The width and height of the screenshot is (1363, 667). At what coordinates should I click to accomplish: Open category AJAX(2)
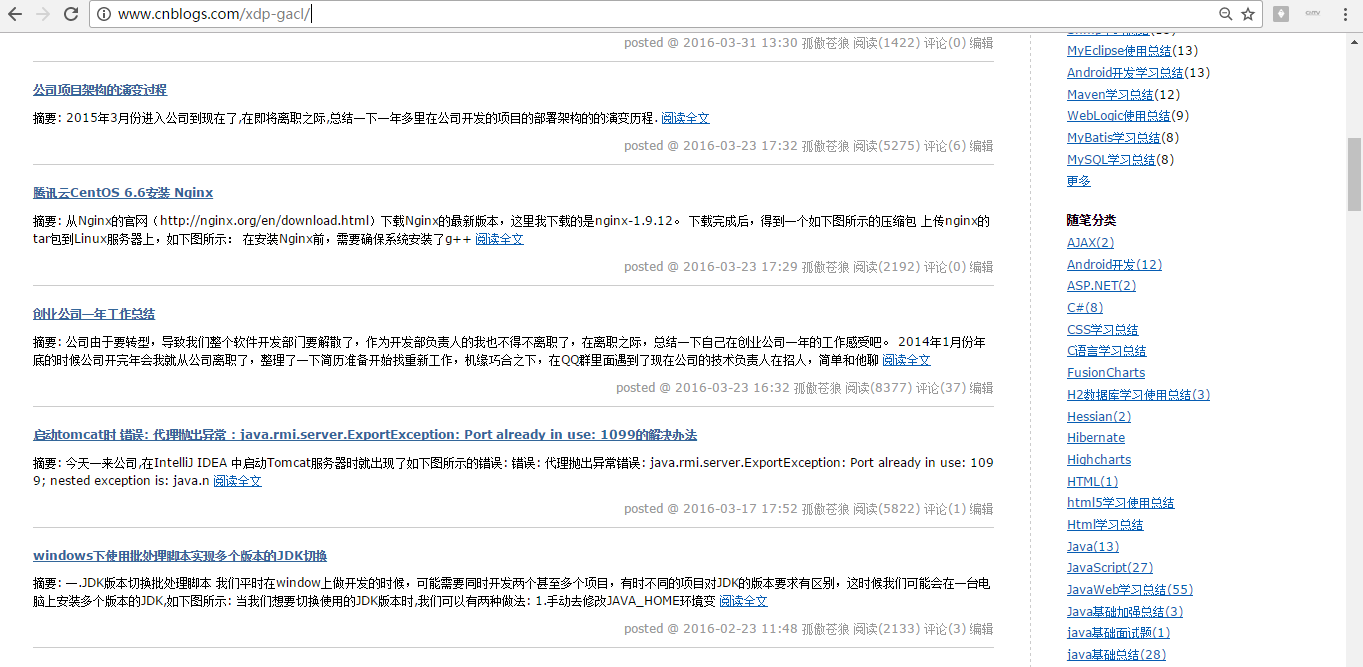[1090, 243]
